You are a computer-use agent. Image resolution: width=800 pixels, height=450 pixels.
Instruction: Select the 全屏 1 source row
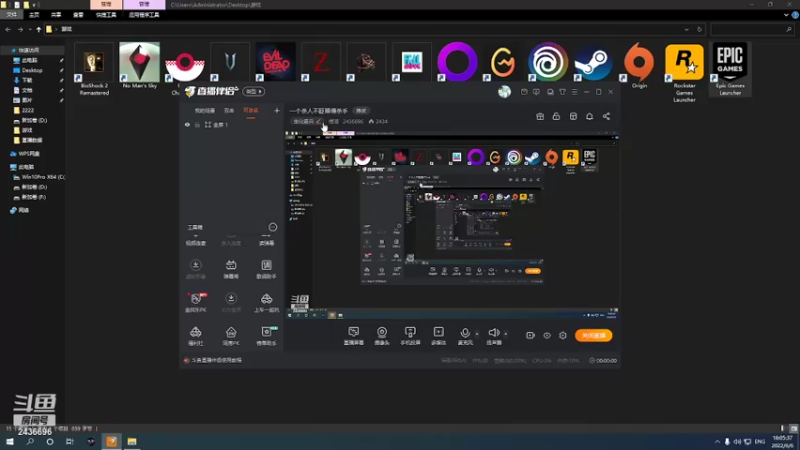[x=231, y=124]
